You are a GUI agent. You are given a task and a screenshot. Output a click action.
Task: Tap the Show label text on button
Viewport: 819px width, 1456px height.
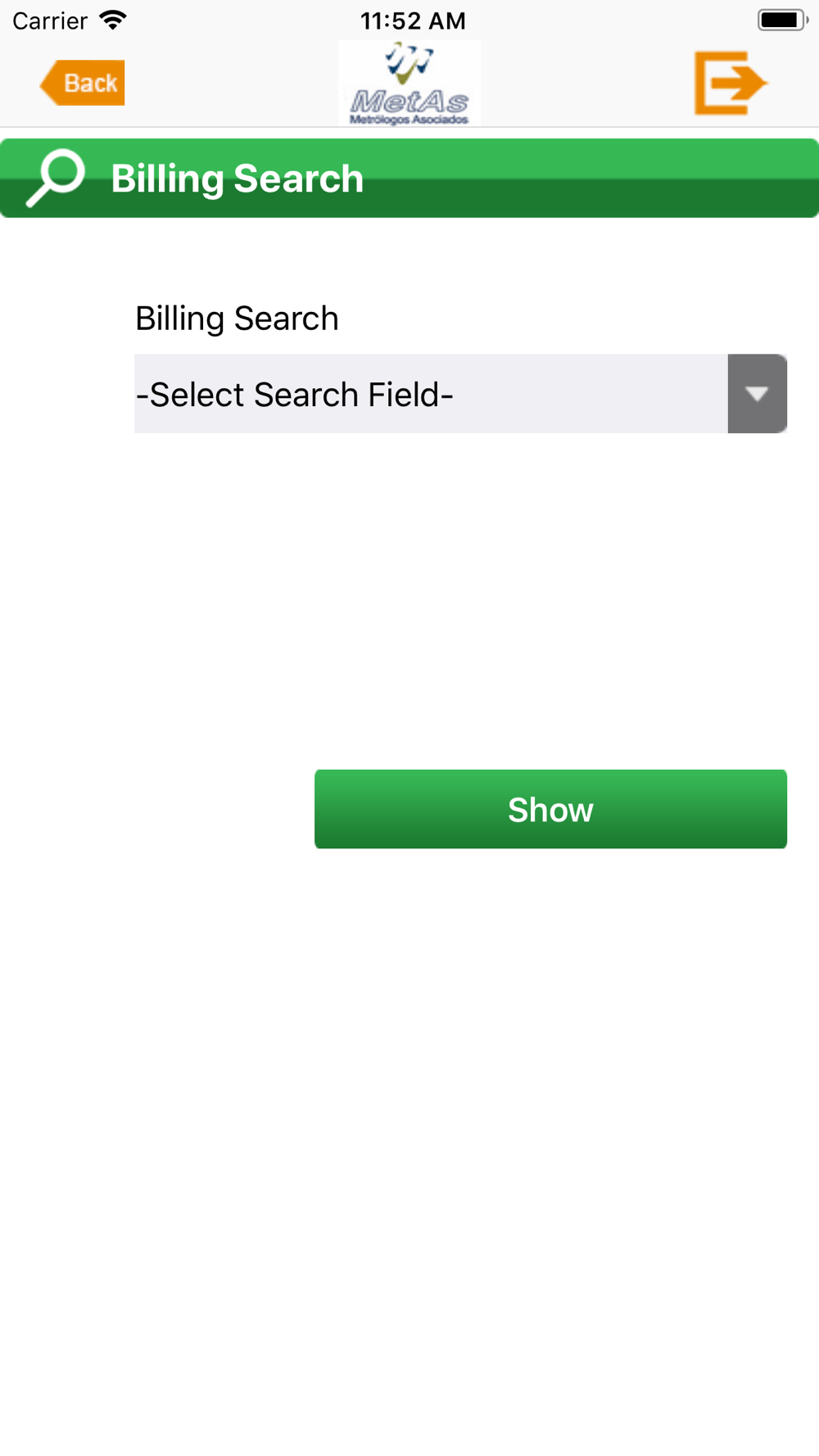coord(550,810)
